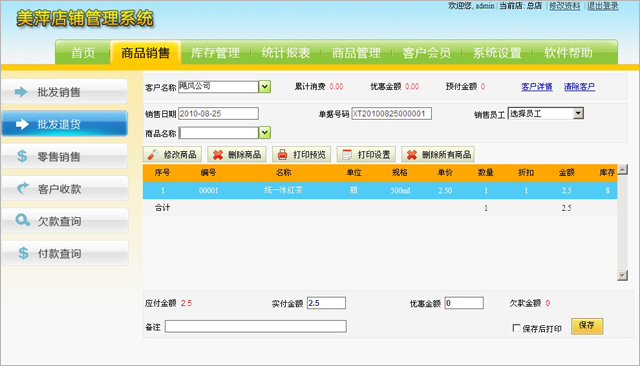Screen dimensions: 640x366
Task: Open the 客户名称 dropdown arrow
Action: (264, 87)
